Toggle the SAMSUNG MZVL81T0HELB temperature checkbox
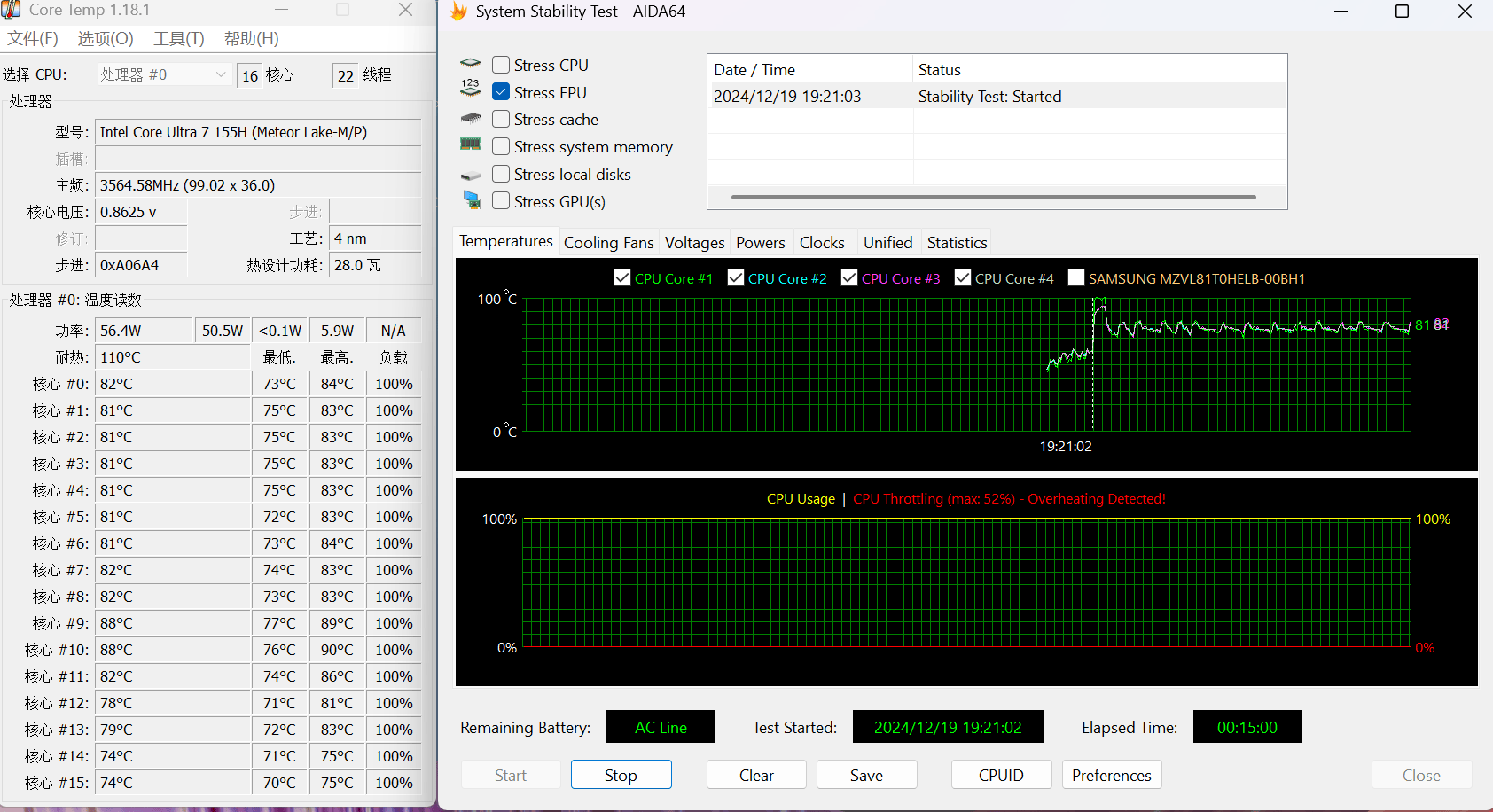Image resolution: width=1493 pixels, height=812 pixels. tap(1076, 278)
